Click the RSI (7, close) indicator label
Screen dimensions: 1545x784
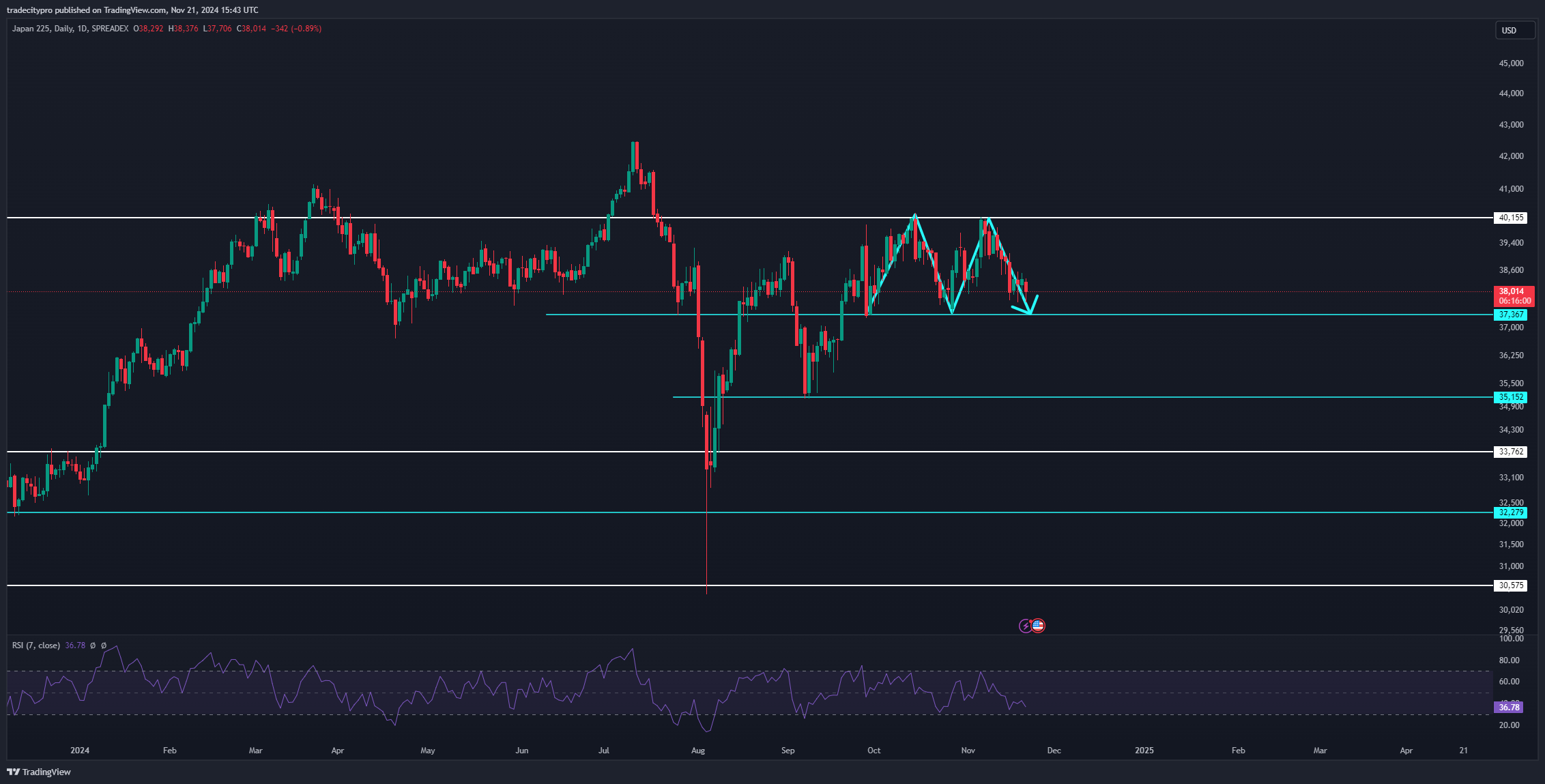pyautogui.click(x=36, y=645)
